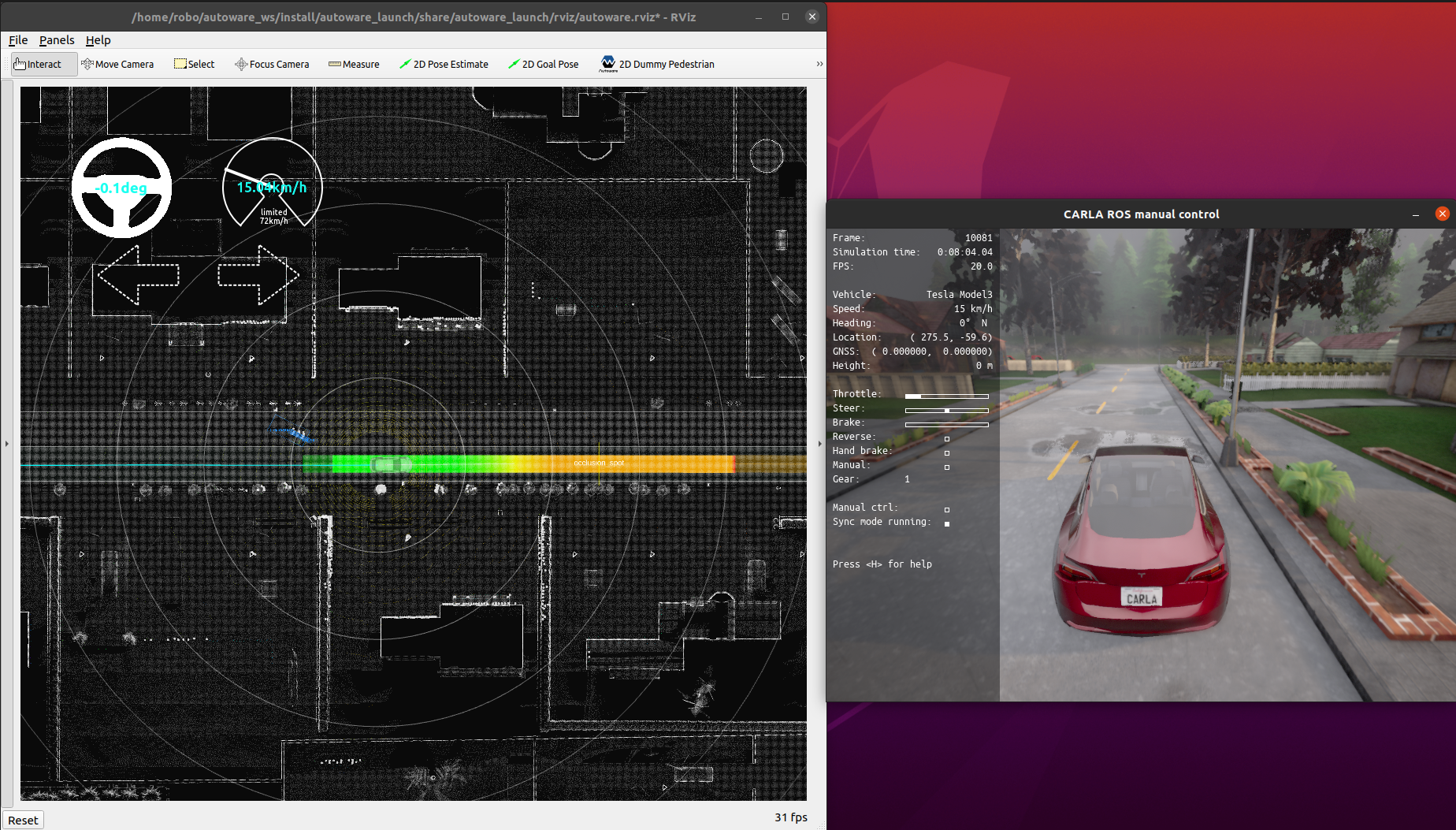Click the Tesla Model3 vehicle value
Viewport: 1456px width, 830px height.
960,295
